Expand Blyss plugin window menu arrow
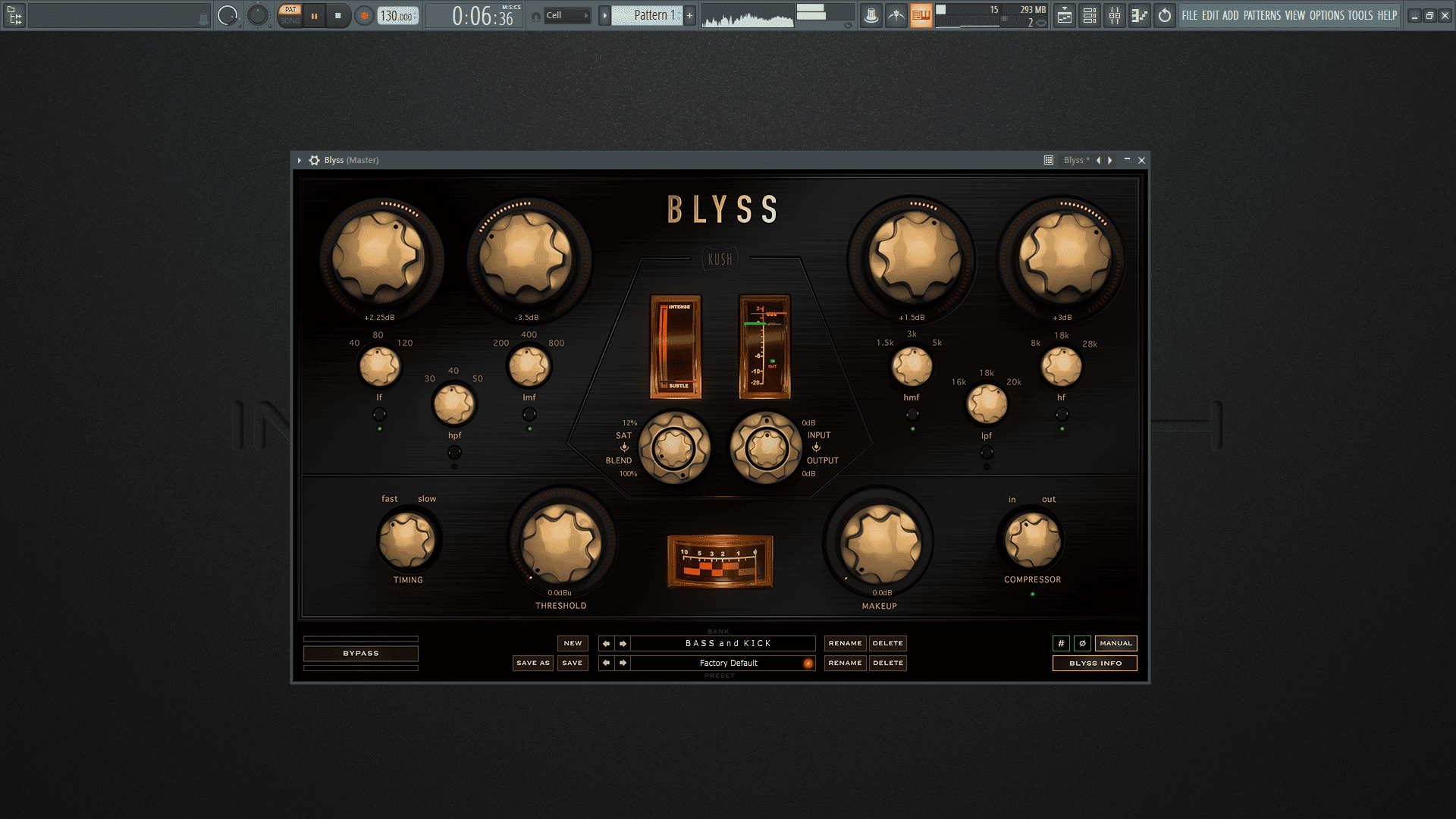Viewport: 1456px width, 819px height. tap(300, 160)
